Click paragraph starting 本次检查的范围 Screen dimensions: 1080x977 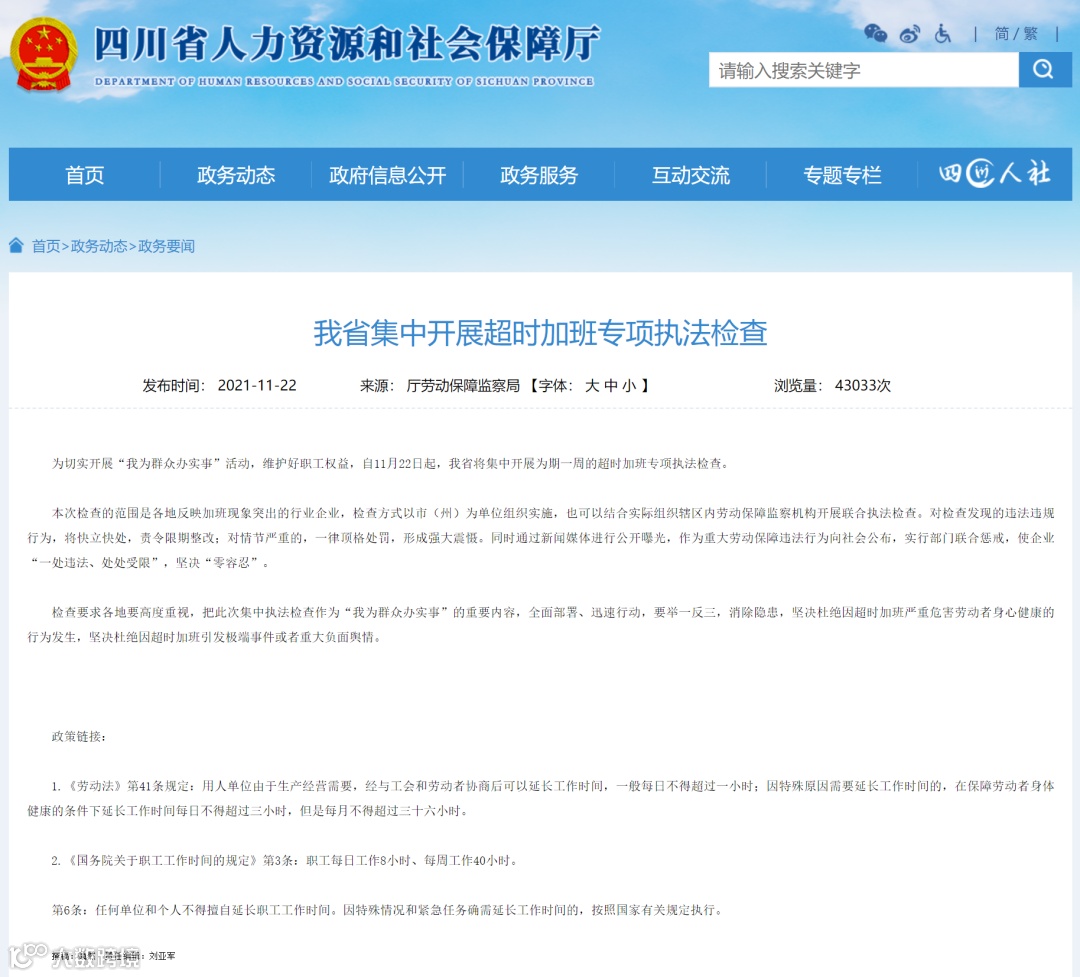541,537
